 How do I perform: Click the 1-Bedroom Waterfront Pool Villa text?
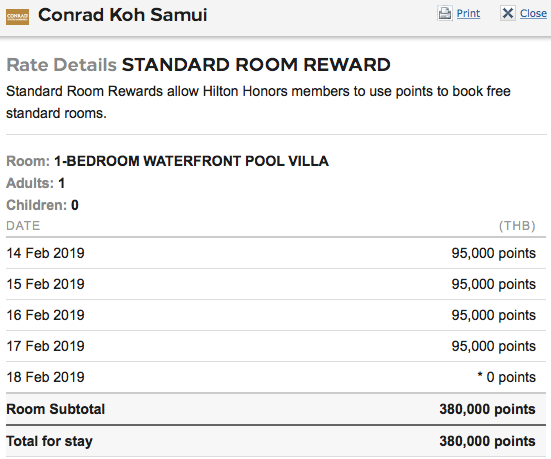click(x=191, y=161)
